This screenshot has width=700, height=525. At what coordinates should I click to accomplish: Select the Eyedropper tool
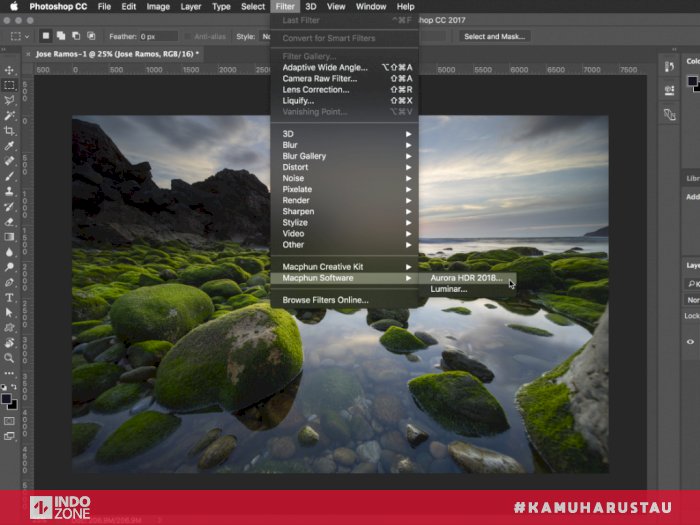pyautogui.click(x=9, y=146)
